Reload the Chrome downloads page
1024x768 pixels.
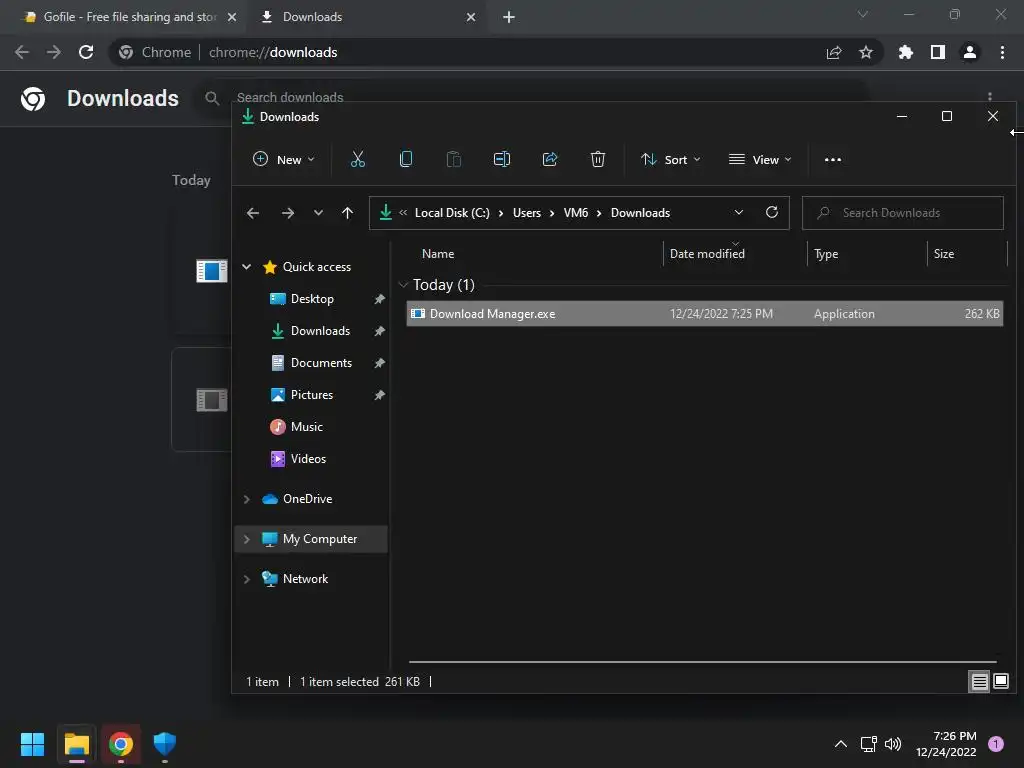pos(86,52)
